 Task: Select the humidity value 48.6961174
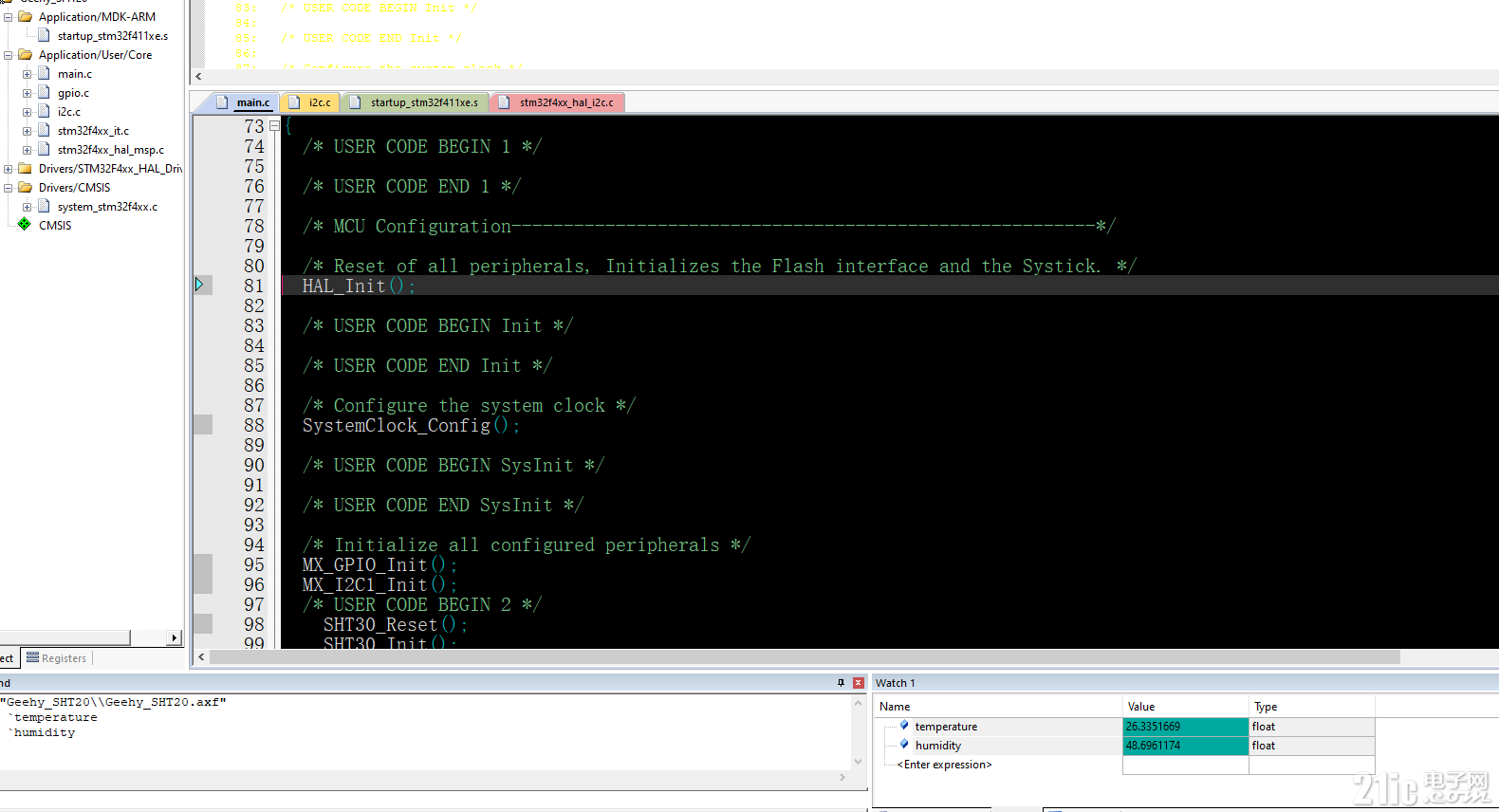click(x=1185, y=746)
